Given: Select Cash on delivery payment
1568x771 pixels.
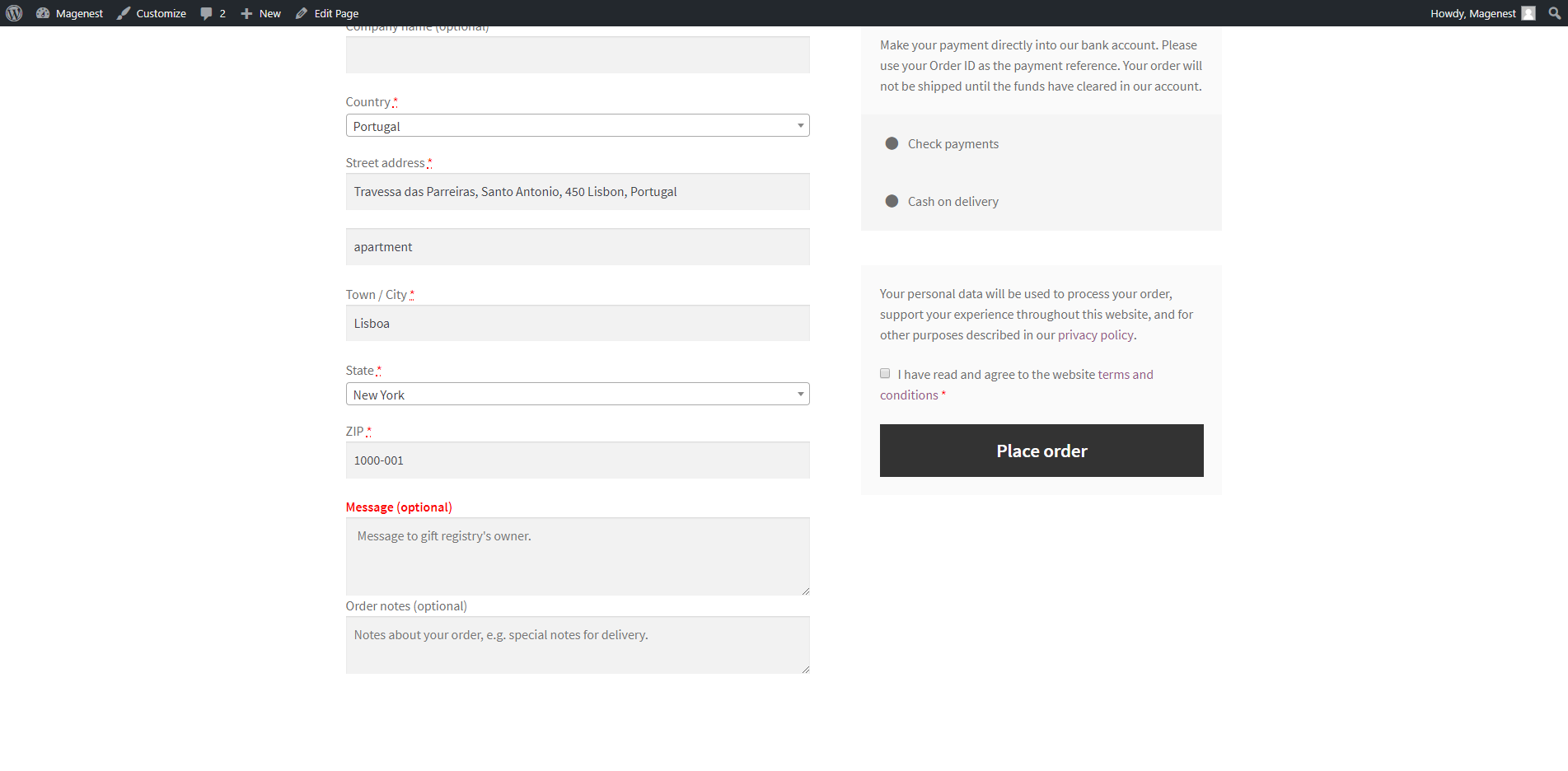Looking at the screenshot, I should (892, 201).
